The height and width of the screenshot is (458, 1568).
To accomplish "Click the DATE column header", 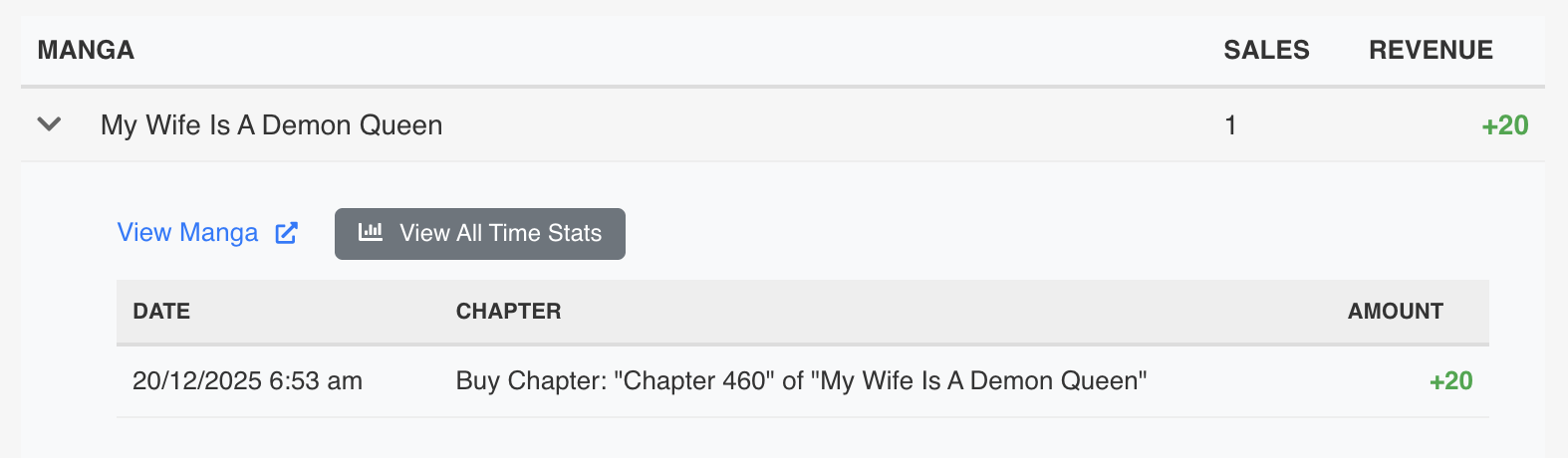I will pos(161,312).
